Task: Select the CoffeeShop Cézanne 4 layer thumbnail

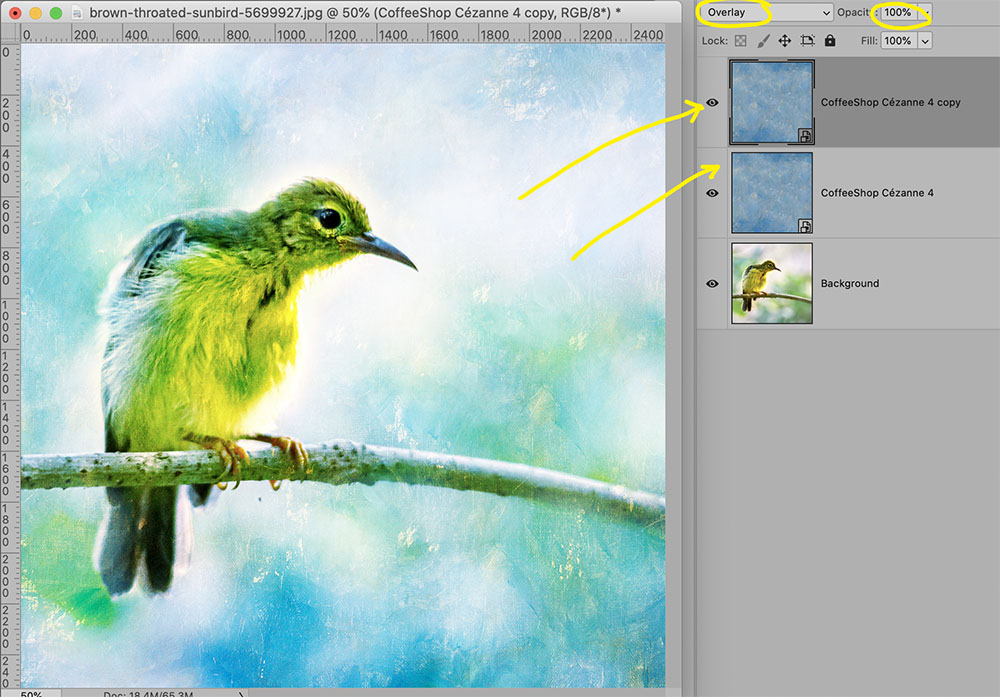Action: coord(772,193)
